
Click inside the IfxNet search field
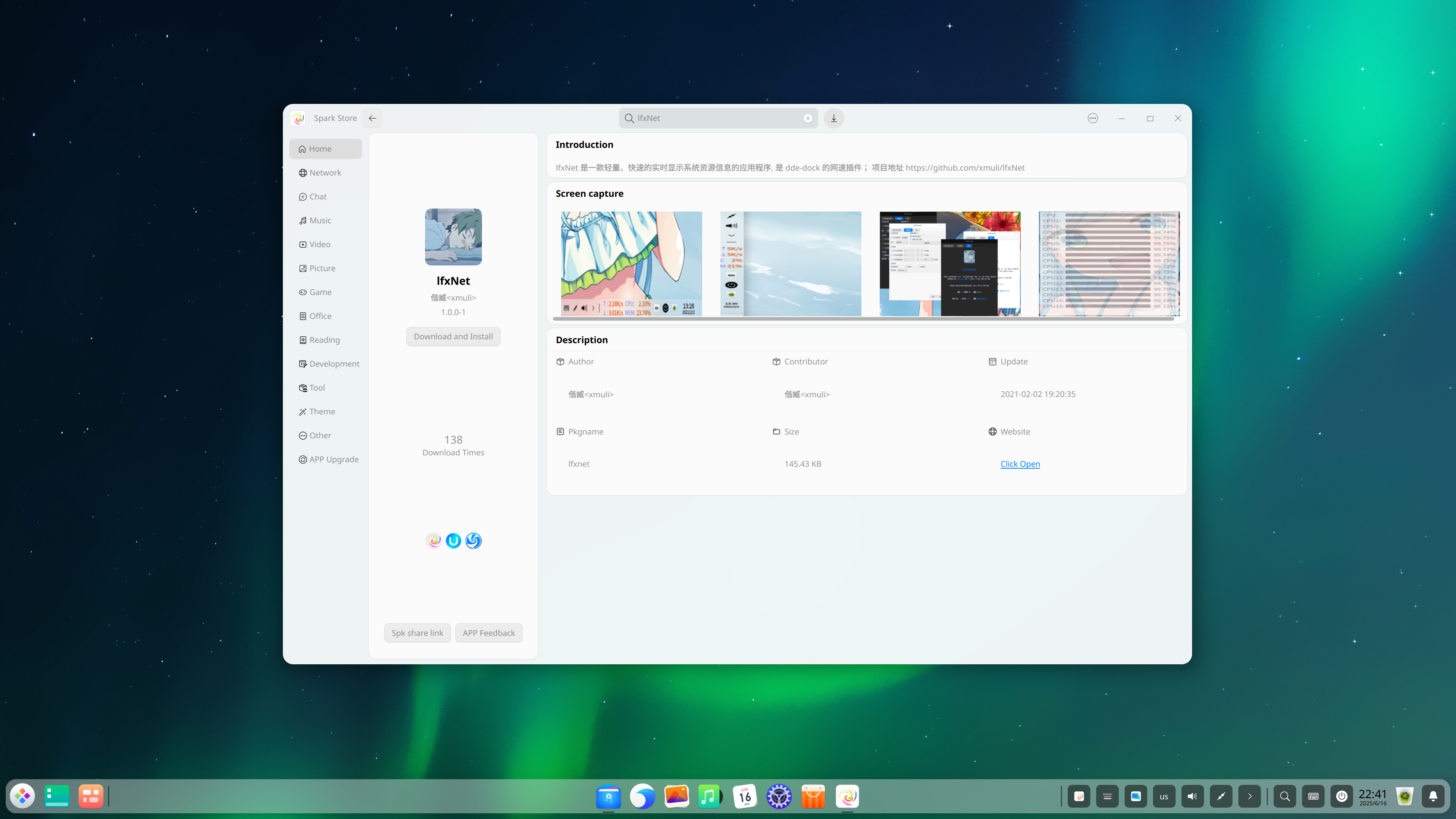[x=718, y=118]
